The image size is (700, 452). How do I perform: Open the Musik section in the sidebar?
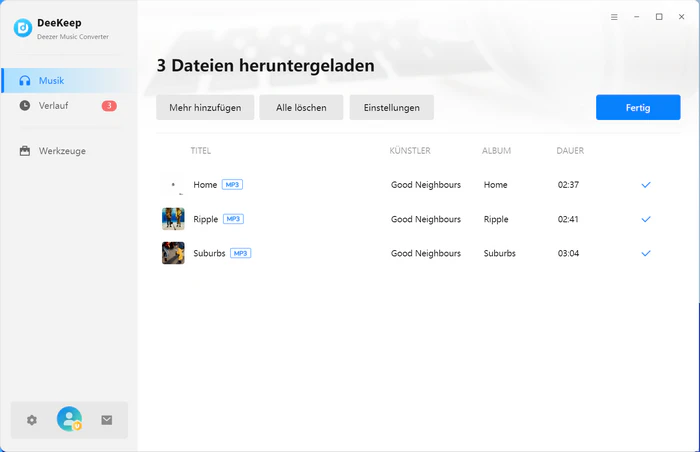(x=69, y=80)
